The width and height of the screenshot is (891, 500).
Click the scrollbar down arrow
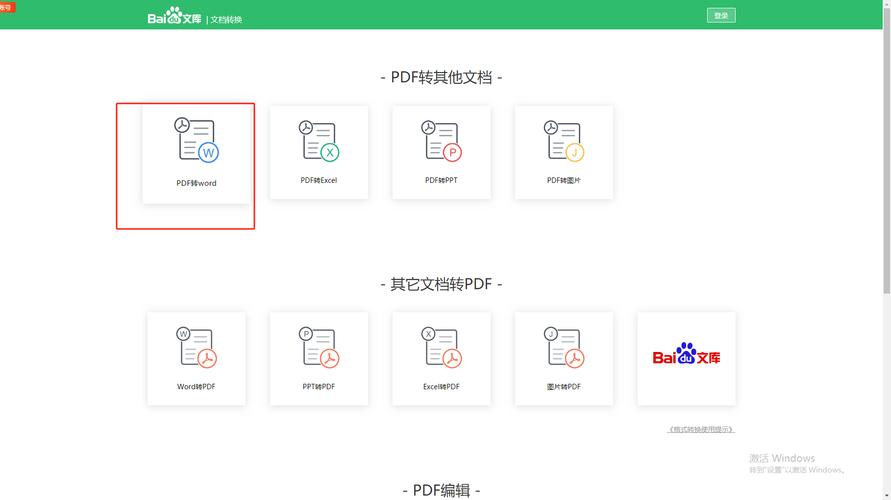886,494
